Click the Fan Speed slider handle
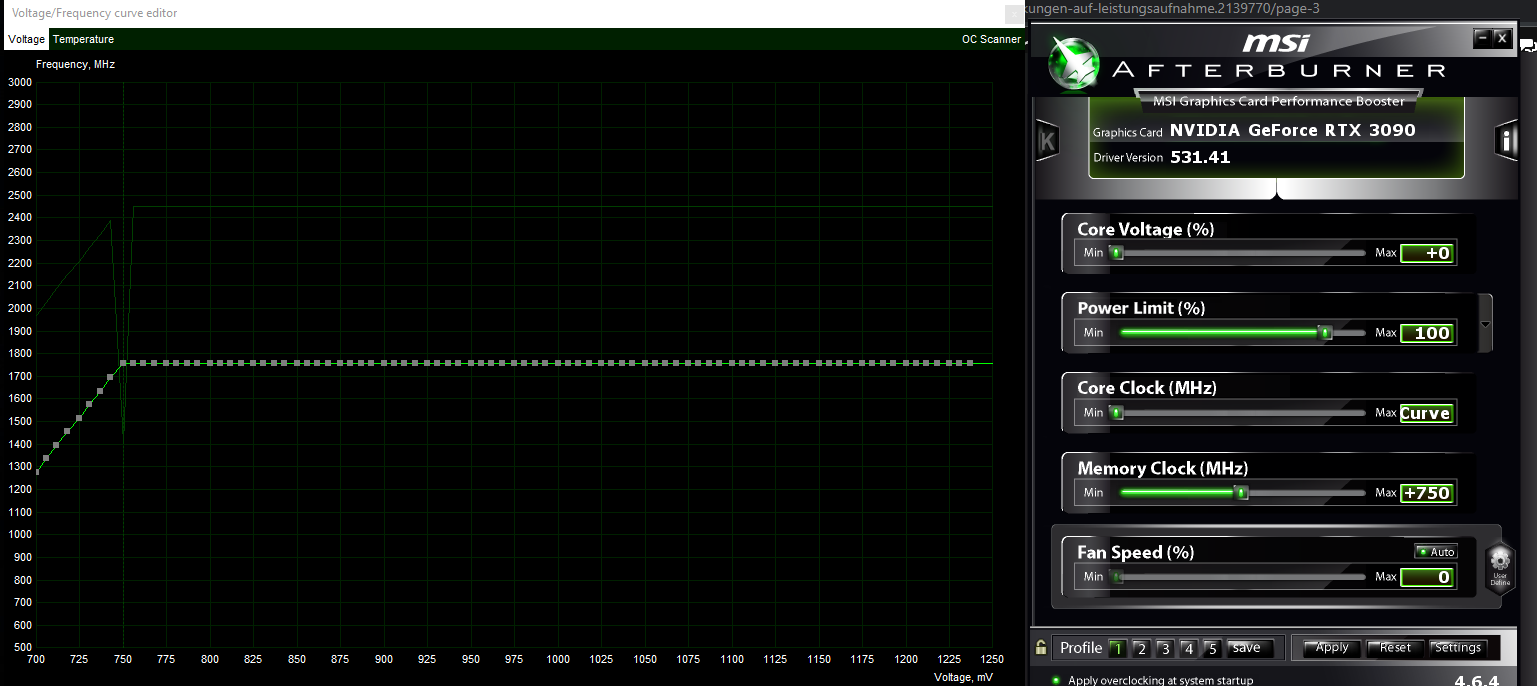Image resolution: width=1537 pixels, height=686 pixels. pos(1117,577)
